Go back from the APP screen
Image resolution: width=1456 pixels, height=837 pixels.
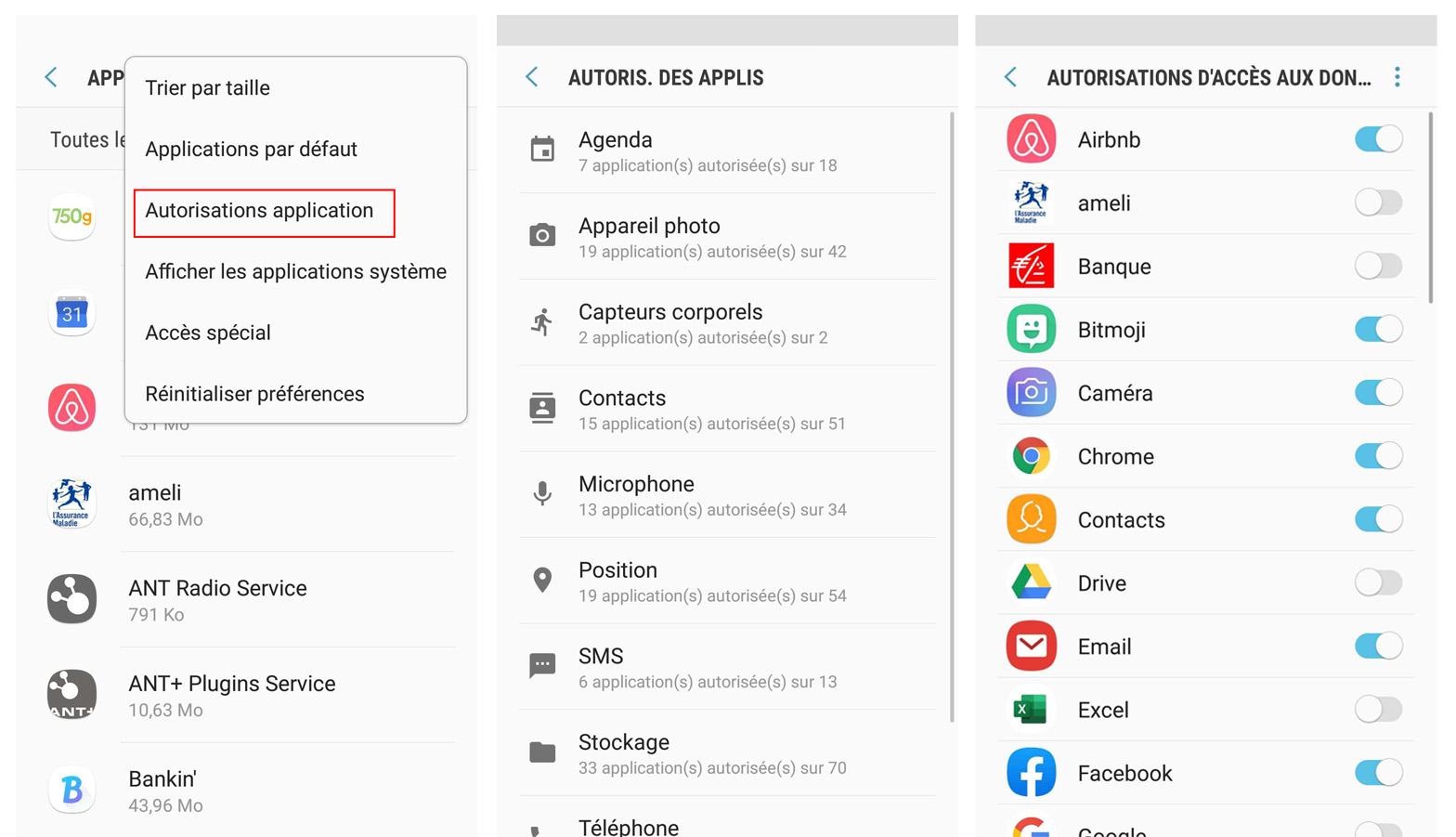coord(51,77)
